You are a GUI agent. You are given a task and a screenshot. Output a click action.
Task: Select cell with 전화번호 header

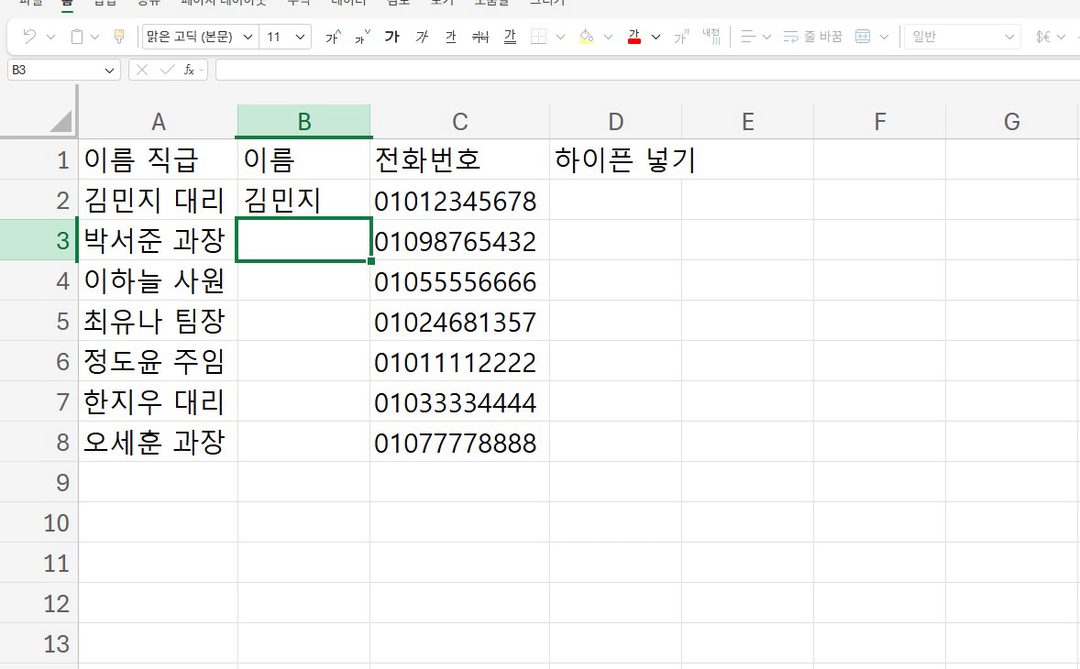pyautogui.click(x=459, y=160)
